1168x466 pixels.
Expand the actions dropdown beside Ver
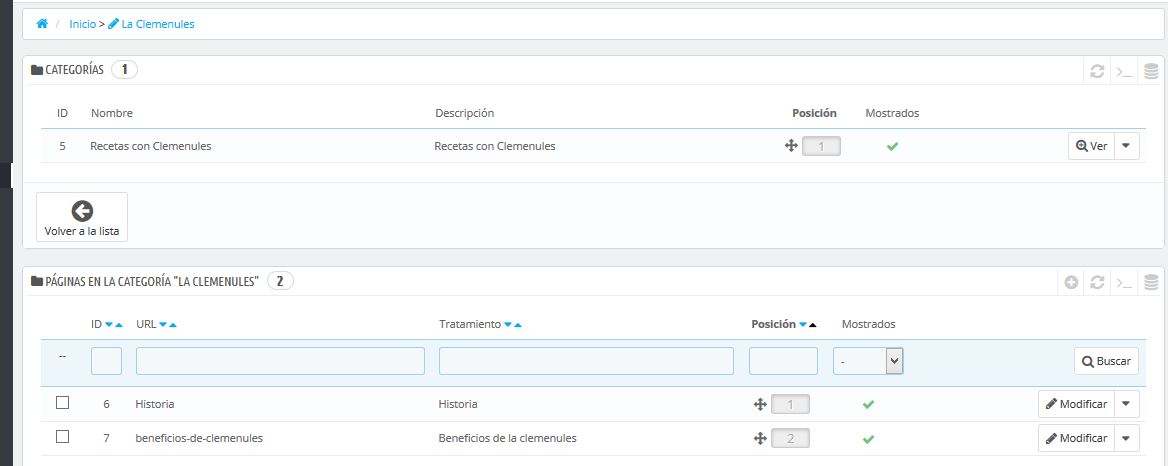[x=1127, y=146]
